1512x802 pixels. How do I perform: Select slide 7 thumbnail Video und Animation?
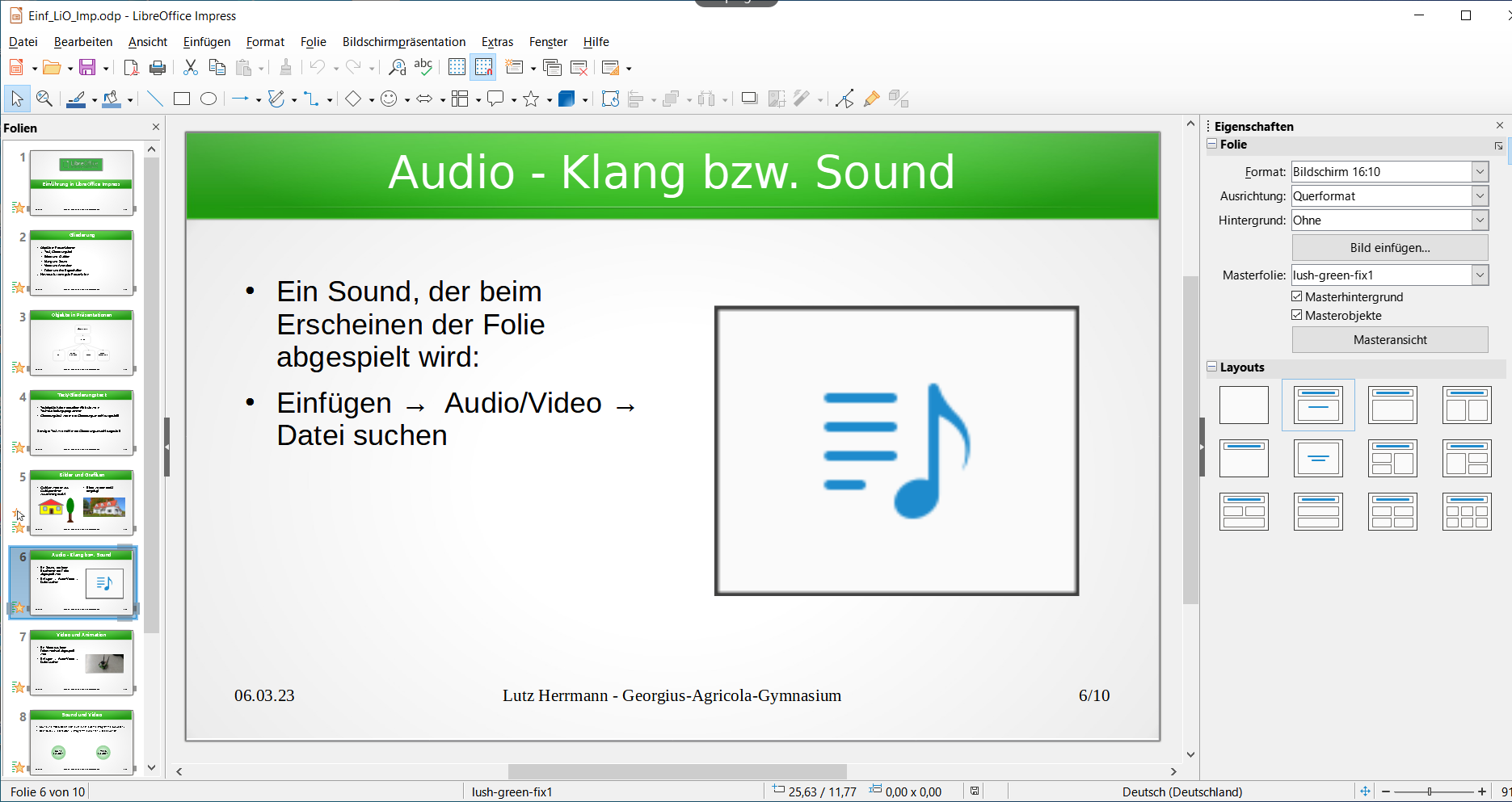point(82,662)
